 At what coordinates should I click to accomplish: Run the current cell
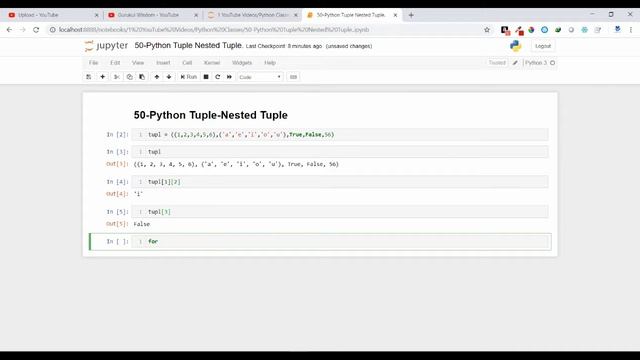[189, 77]
